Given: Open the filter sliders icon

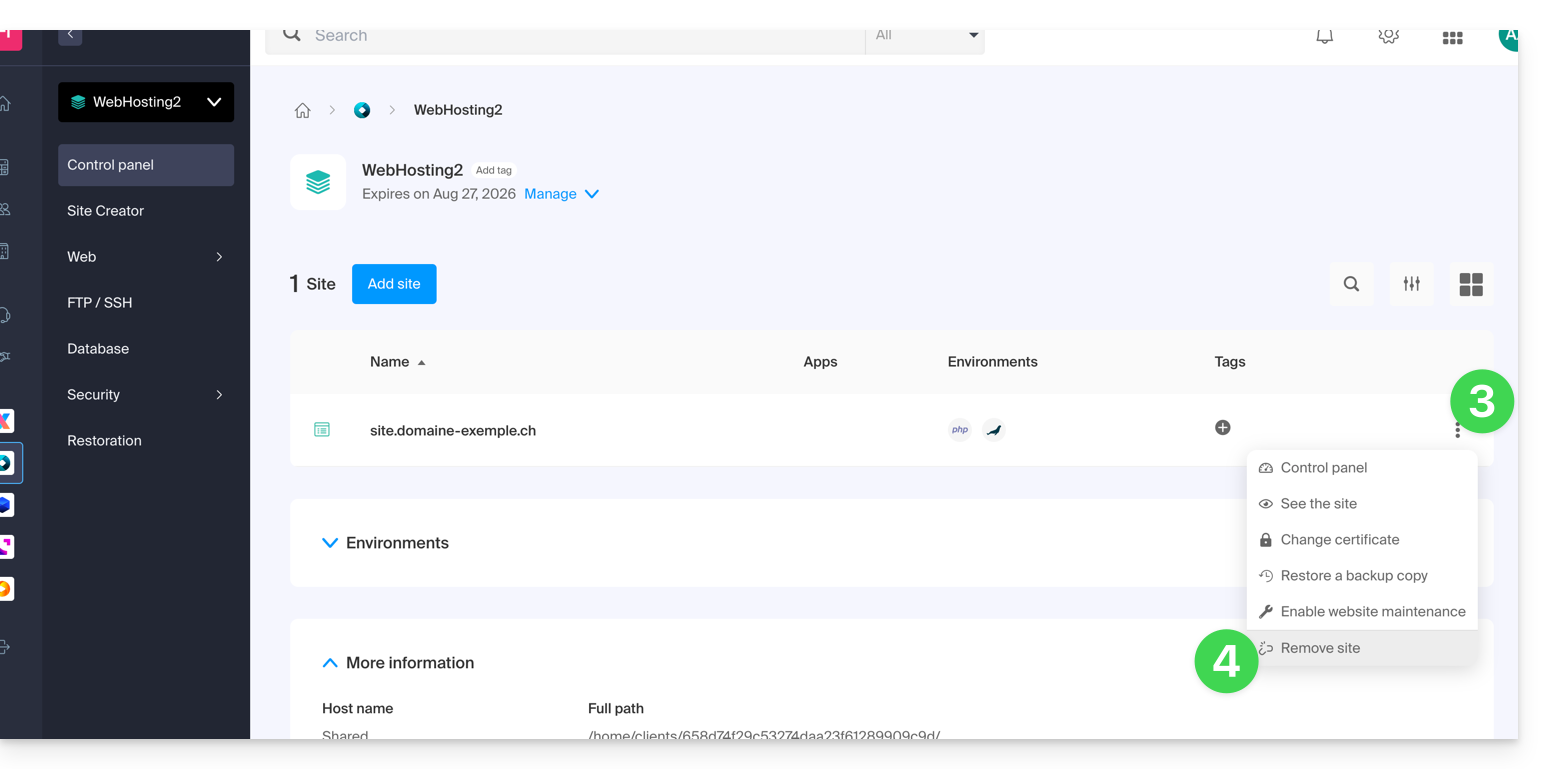Looking at the screenshot, I should pyautogui.click(x=1411, y=284).
